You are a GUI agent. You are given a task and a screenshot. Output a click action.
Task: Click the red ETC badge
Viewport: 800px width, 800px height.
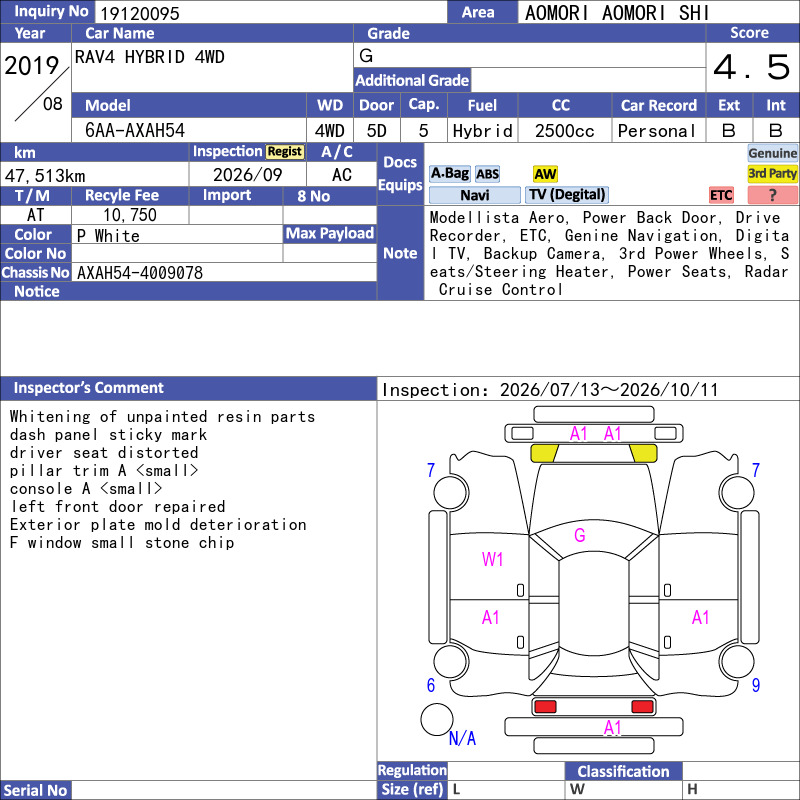pyautogui.click(x=721, y=195)
